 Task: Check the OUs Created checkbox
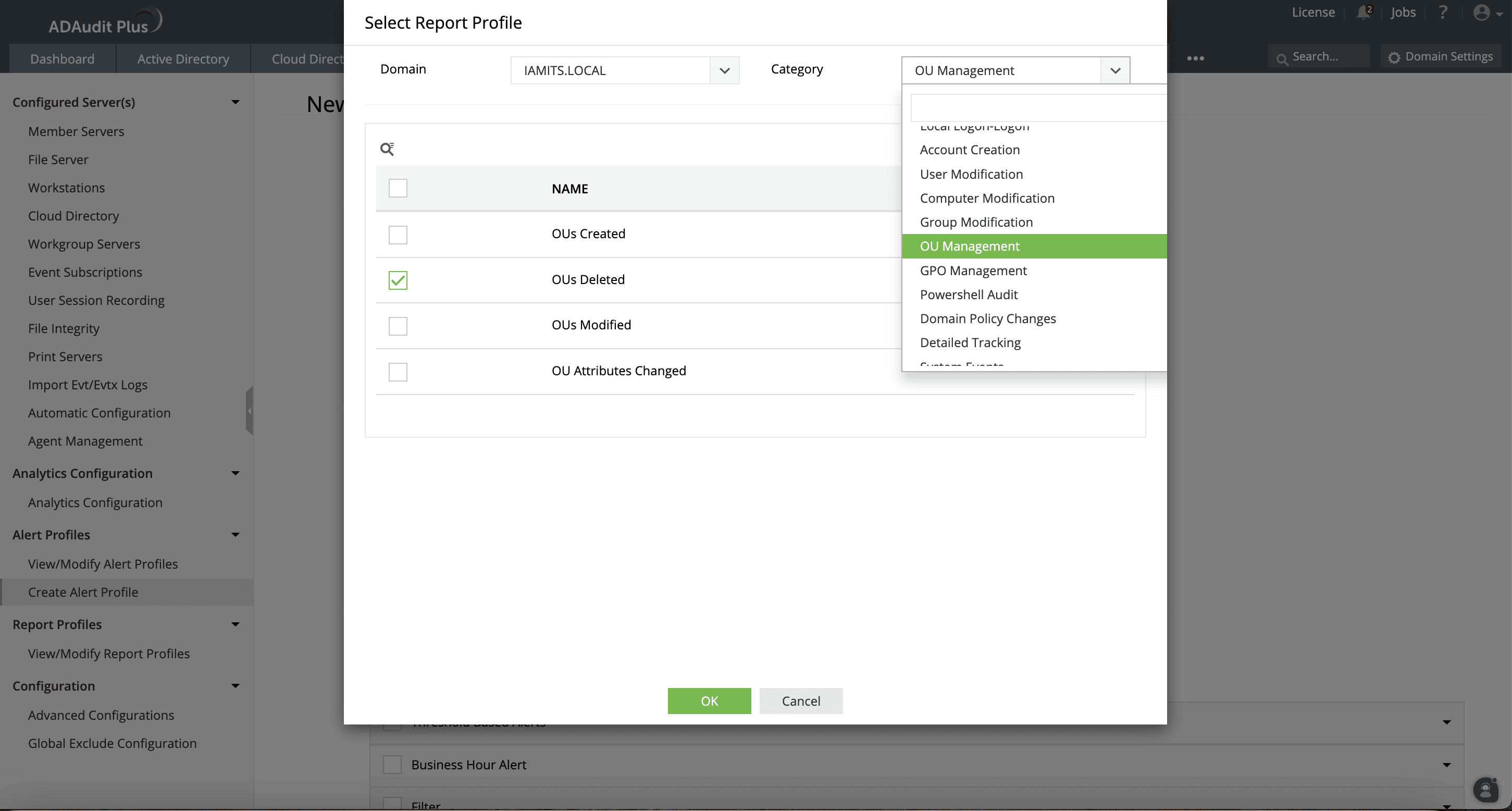[398, 235]
